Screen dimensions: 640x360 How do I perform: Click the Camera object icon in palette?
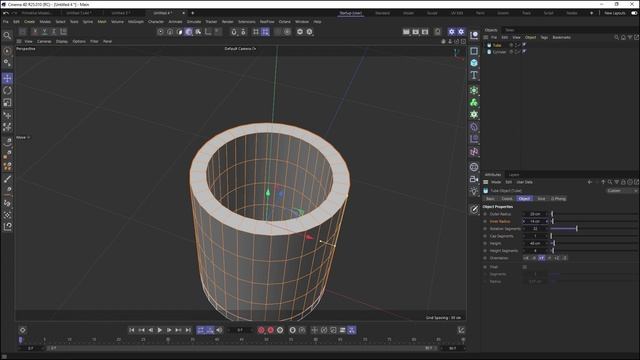pyautogui.click(x=474, y=179)
